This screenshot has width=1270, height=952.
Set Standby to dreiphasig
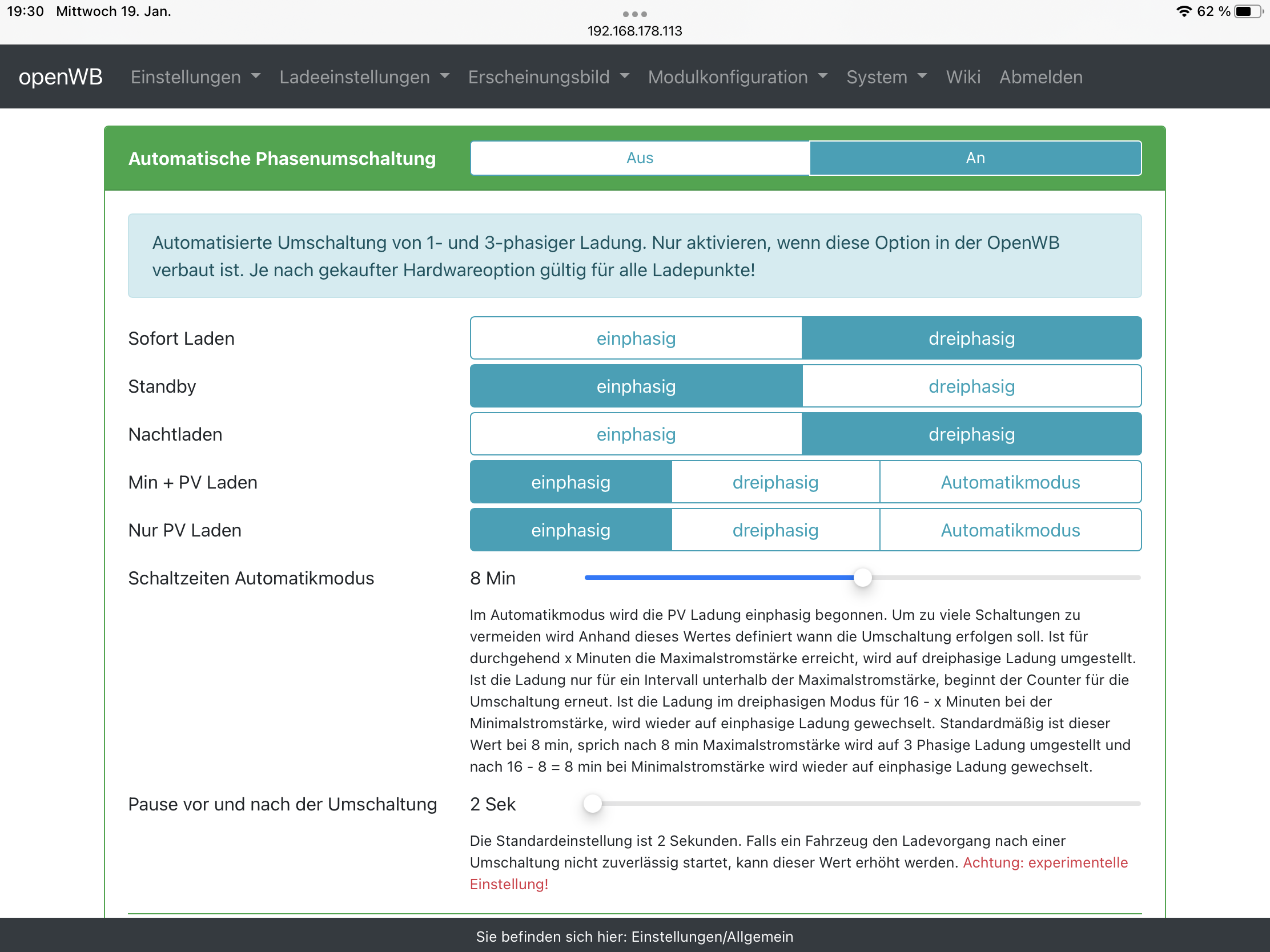click(971, 386)
